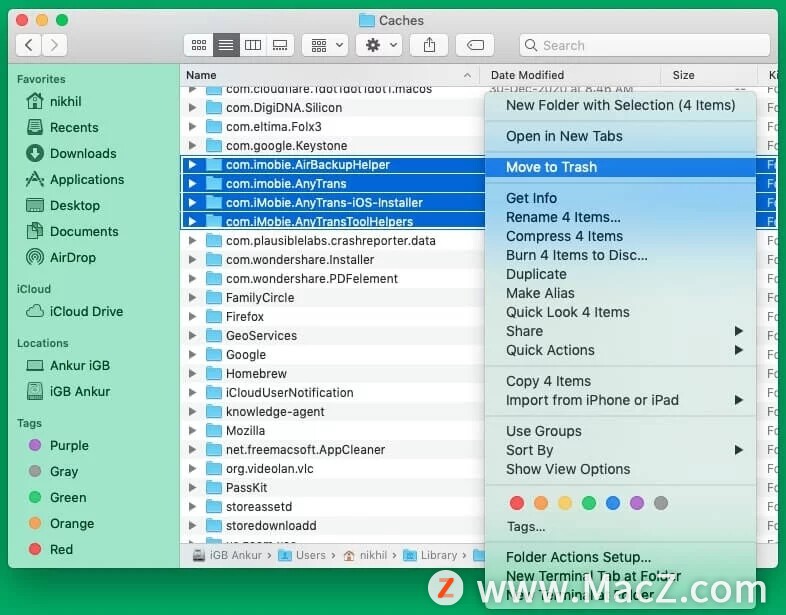Viewport: 786px width, 615px height.
Task: Open iCloud Drive in the sidebar
Action: (x=74, y=312)
